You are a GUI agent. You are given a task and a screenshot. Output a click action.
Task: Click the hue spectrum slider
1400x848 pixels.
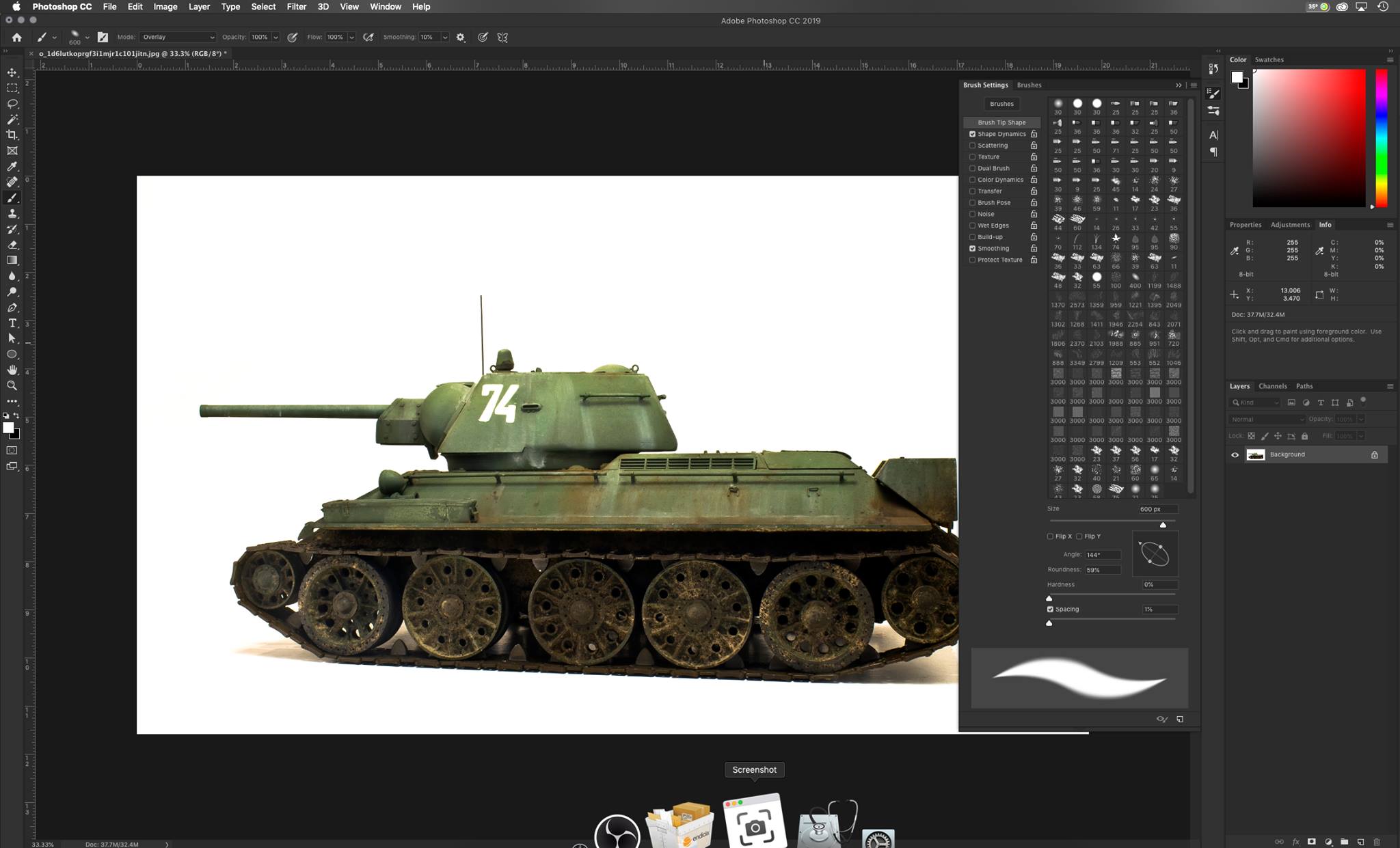pos(1382,137)
